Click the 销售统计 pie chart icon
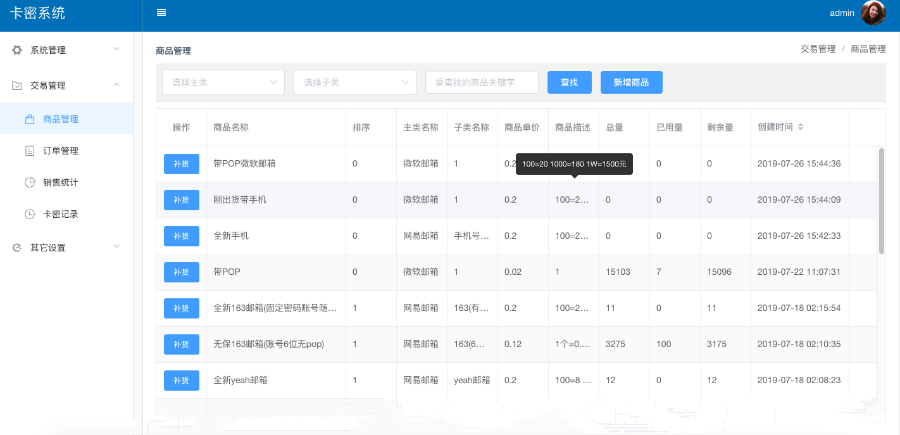 pos(29,182)
